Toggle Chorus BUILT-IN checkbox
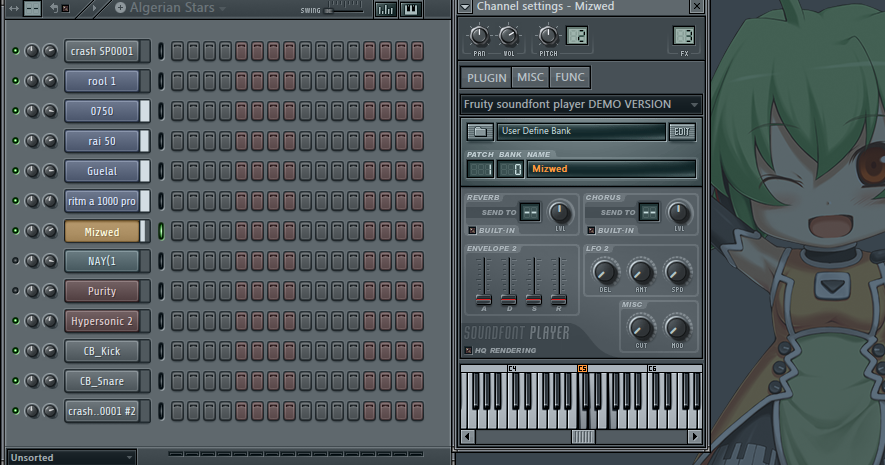 click(591, 230)
